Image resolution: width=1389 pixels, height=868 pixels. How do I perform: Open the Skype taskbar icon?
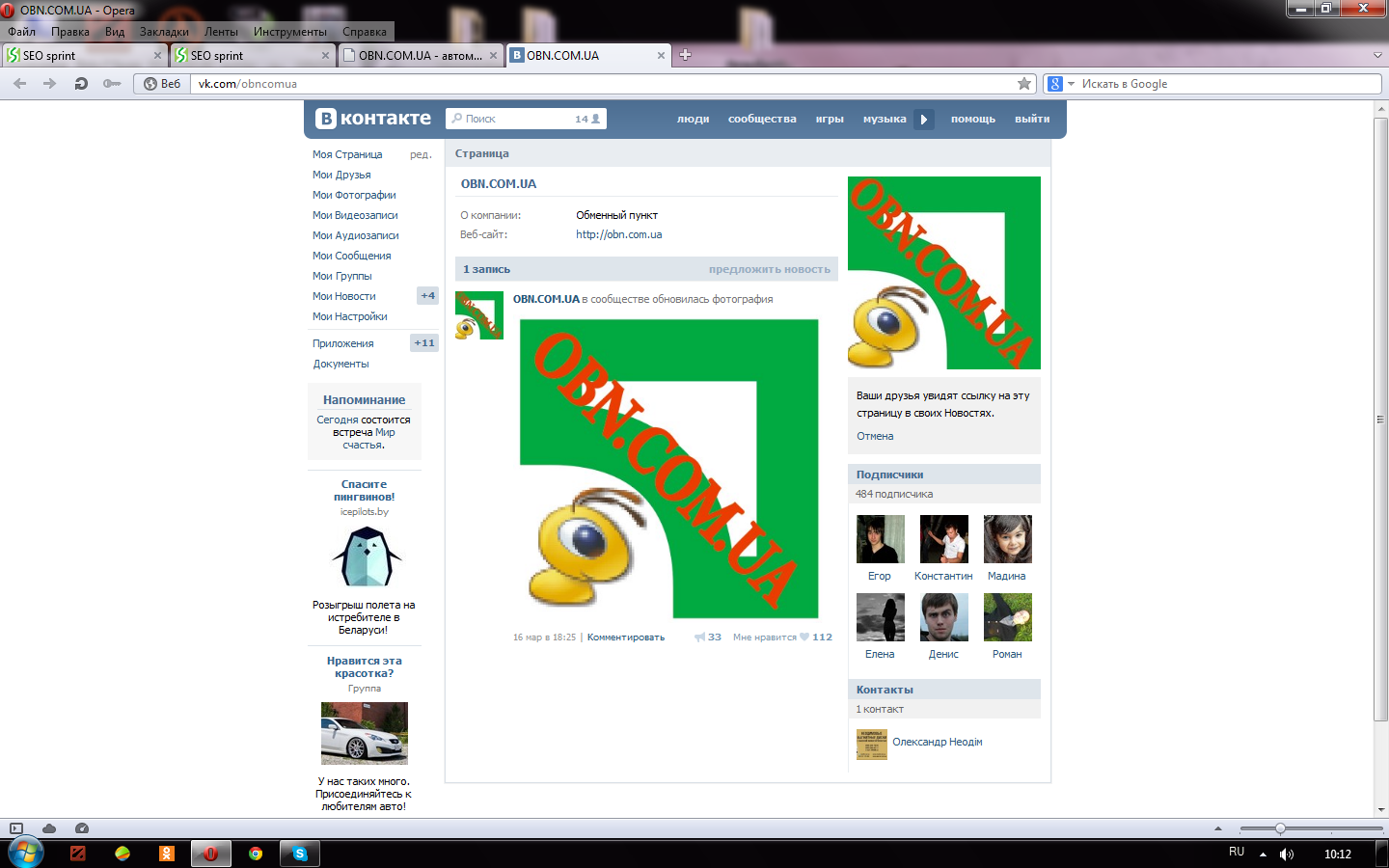coord(300,854)
